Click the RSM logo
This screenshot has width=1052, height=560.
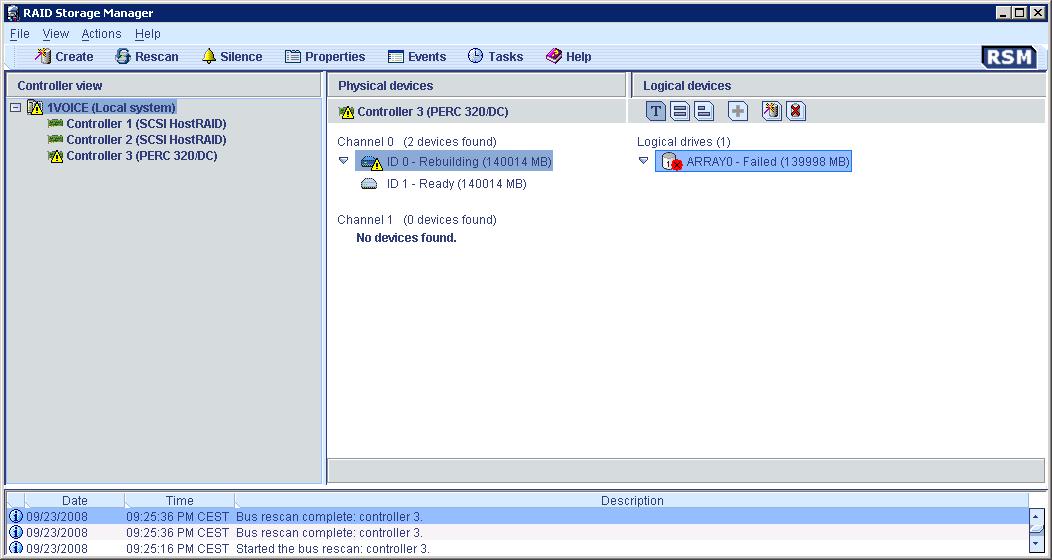coord(1008,57)
